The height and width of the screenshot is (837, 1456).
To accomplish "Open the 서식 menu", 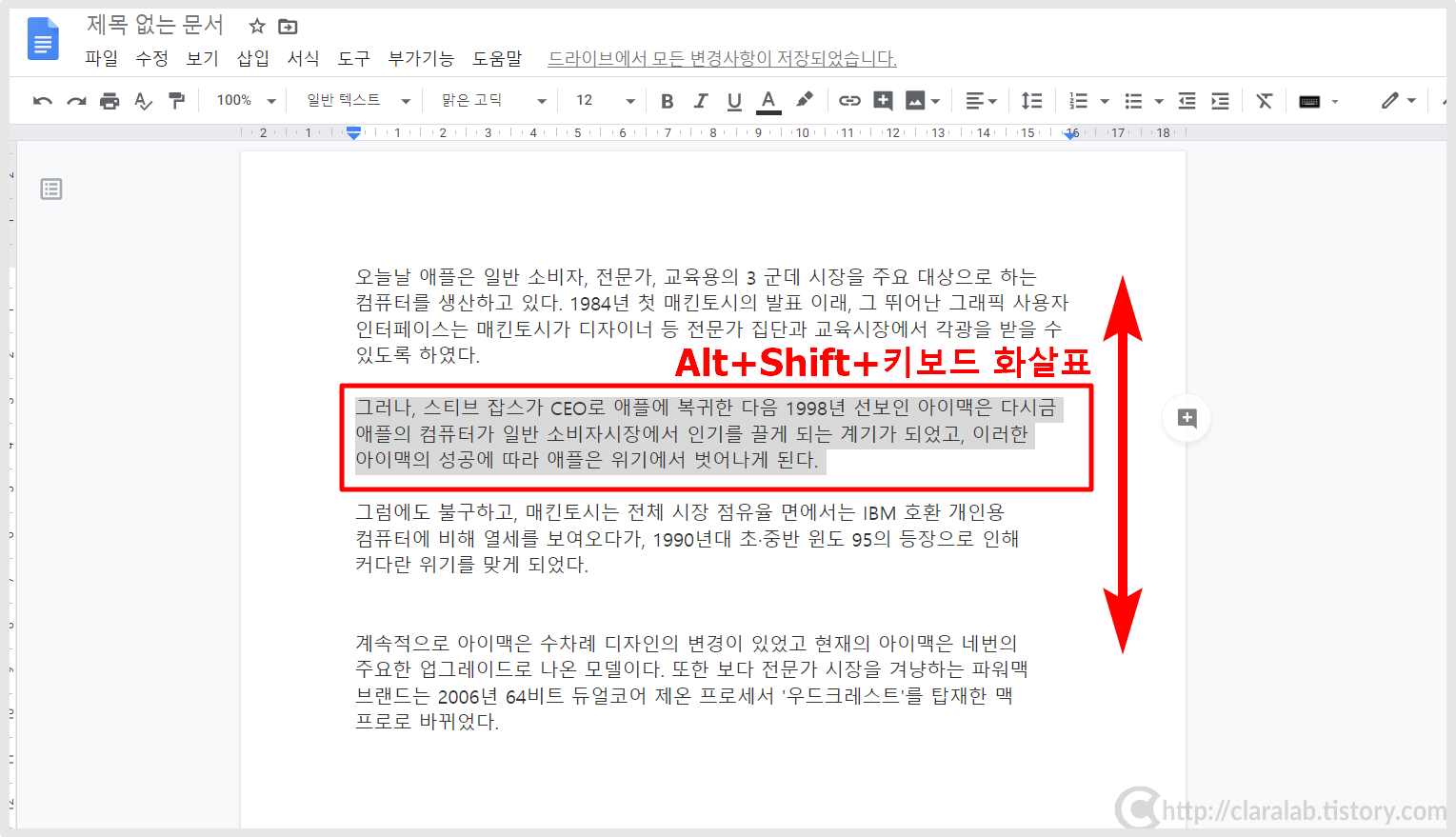I will click(304, 58).
